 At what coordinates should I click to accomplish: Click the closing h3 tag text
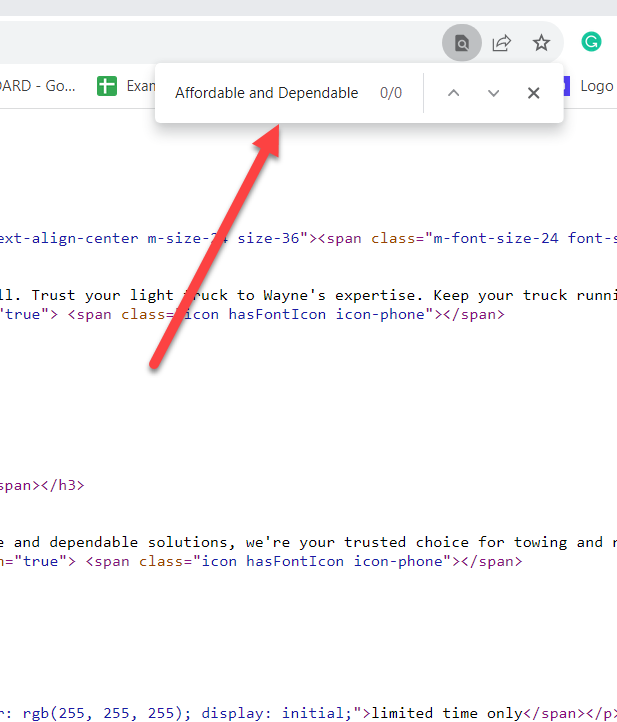pos(63,485)
